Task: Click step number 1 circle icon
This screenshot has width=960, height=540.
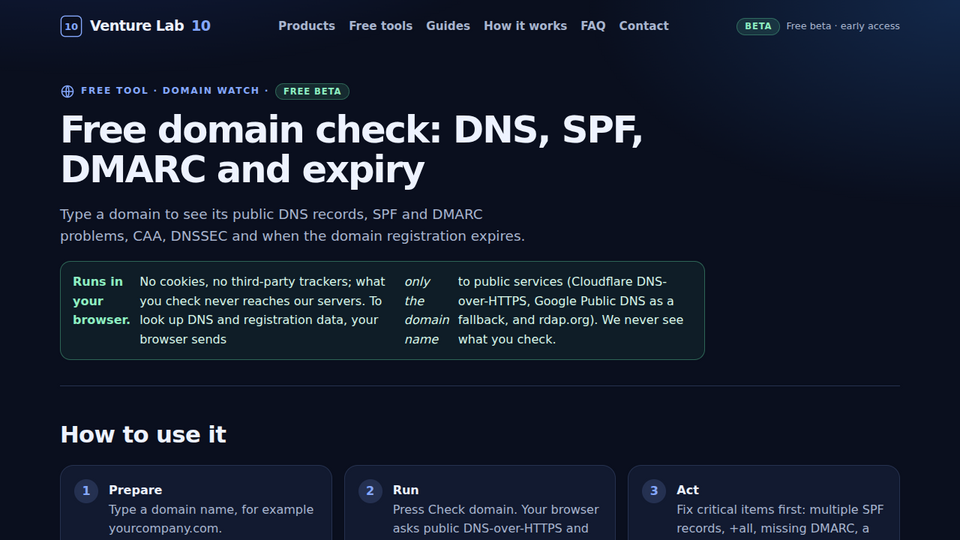Action: (x=86, y=491)
